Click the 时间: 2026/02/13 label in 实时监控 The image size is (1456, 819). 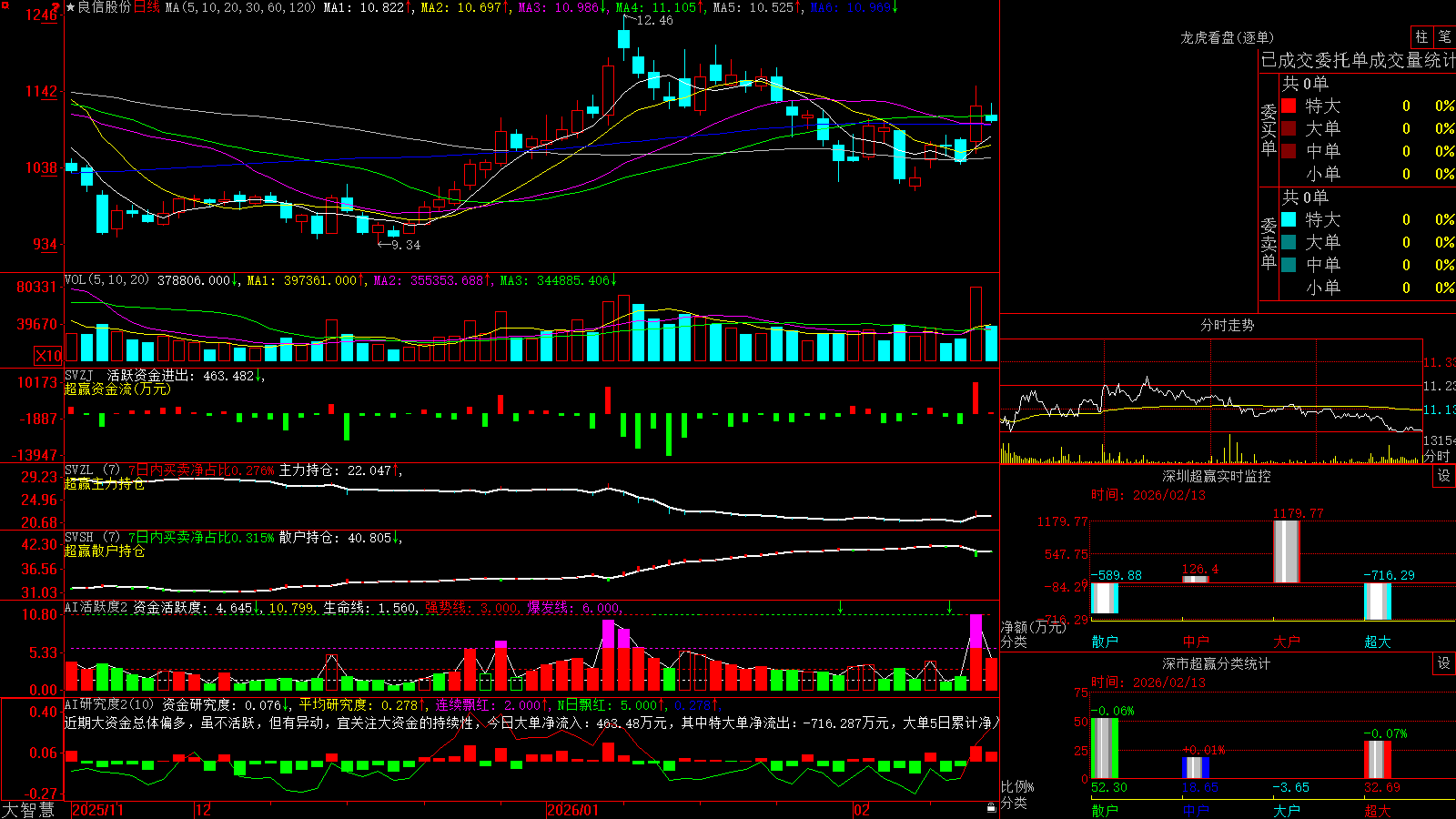coord(1148,495)
